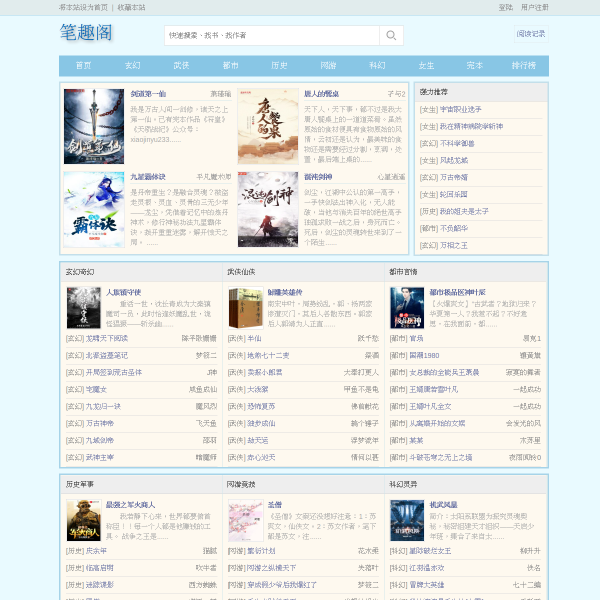This screenshot has width=600, height=600.
Task: Open 半仙 in 武侠 list
Action: (254, 339)
